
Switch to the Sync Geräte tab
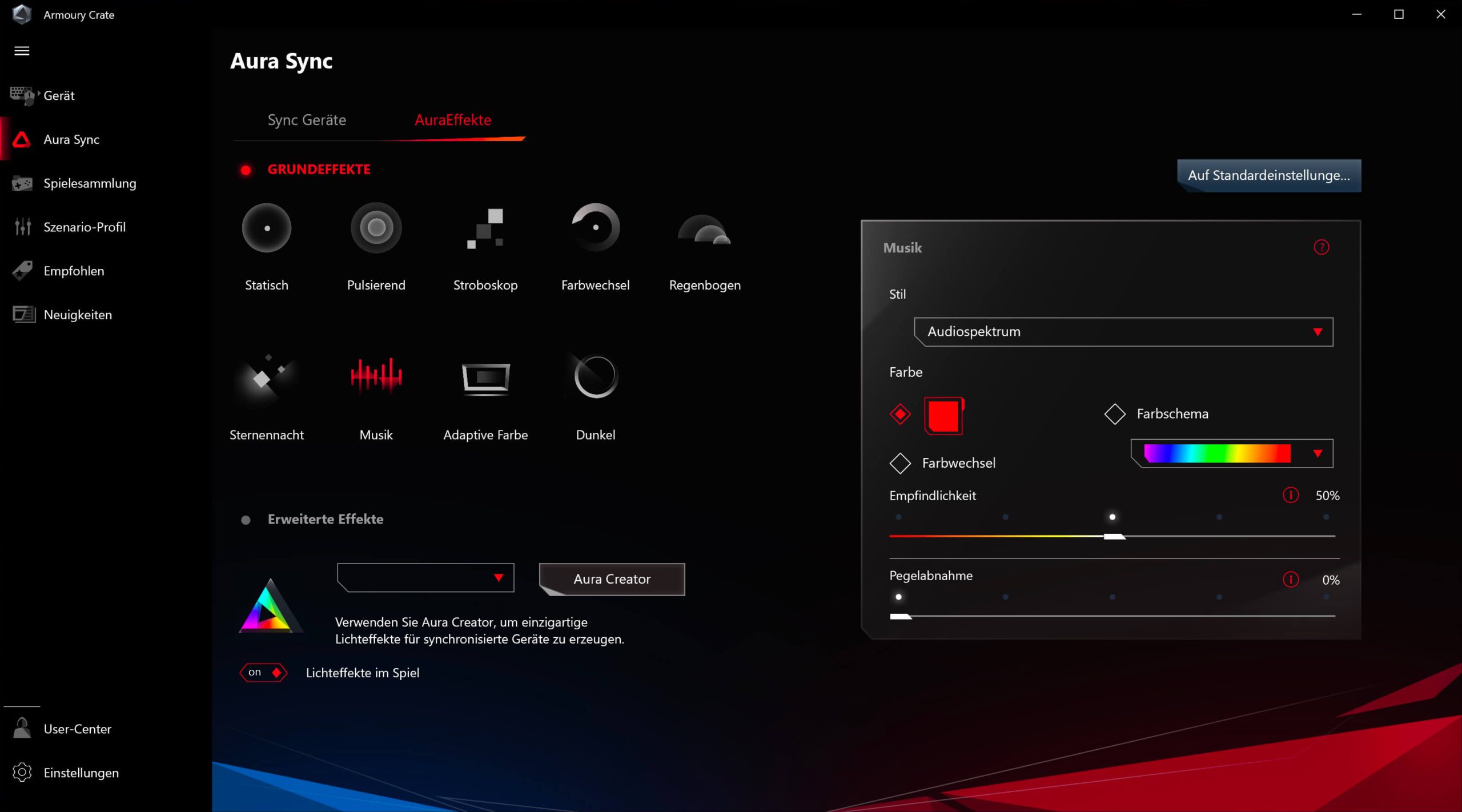point(307,120)
